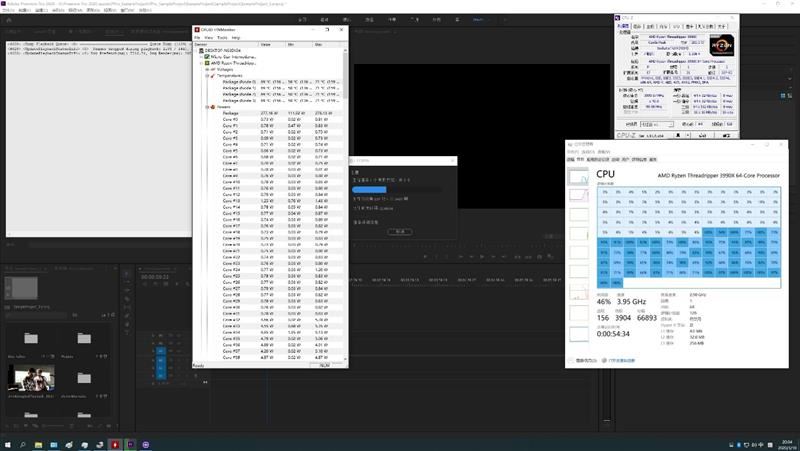The height and width of the screenshot is (451, 800).
Task: Switch to the first CPU-Z tab (Processor)
Action: click(x=623, y=26)
